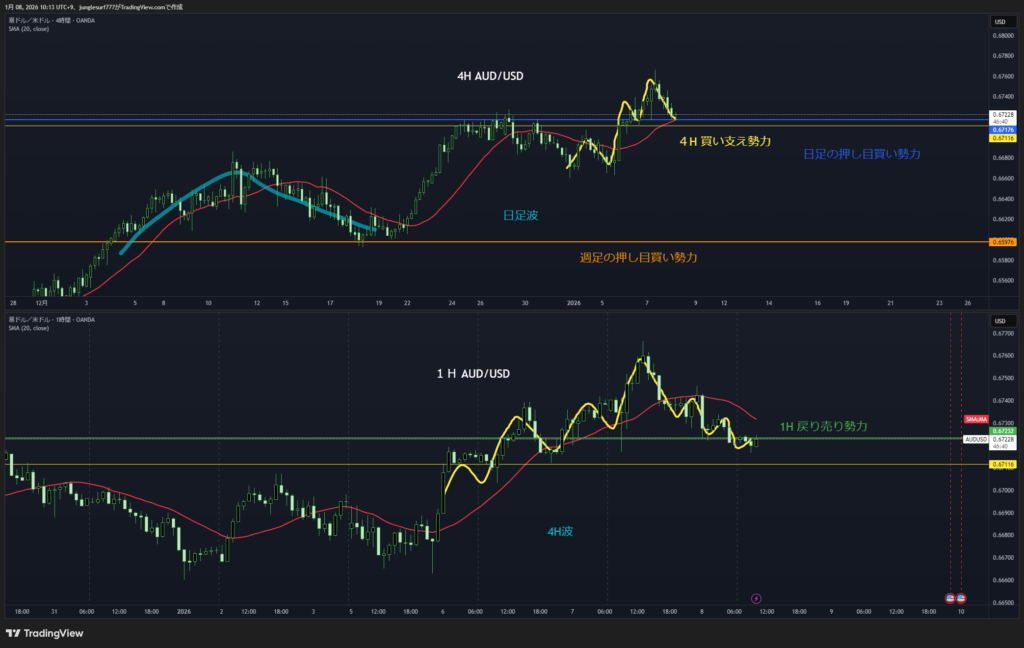Select the '1H 戻り売り勢力' green text label

click(823, 426)
